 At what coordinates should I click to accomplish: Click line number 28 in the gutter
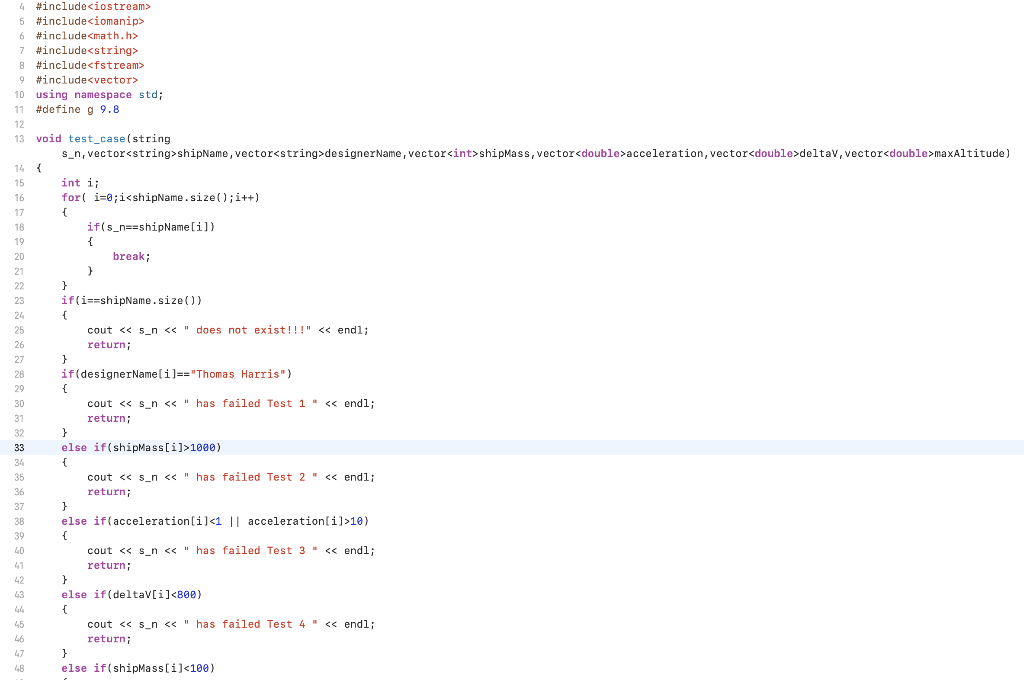pos(19,374)
